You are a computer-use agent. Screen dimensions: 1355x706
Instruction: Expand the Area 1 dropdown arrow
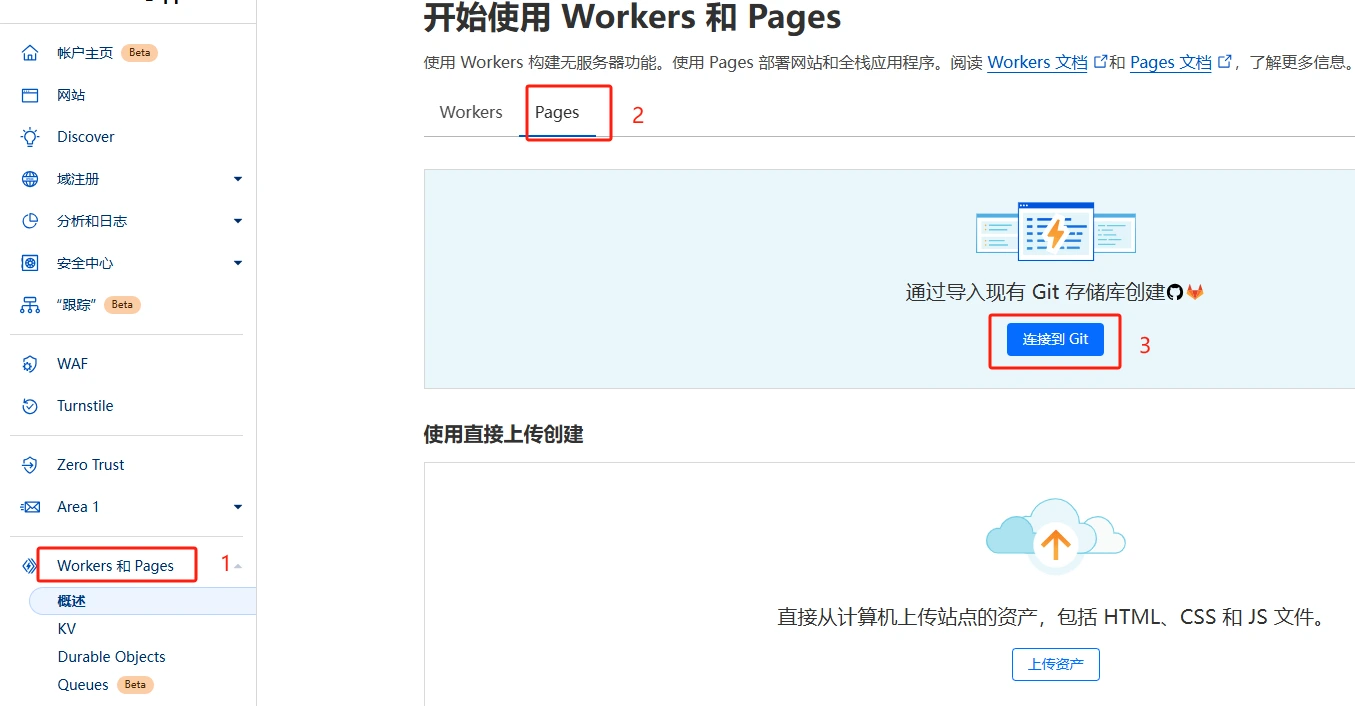pos(238,507)
